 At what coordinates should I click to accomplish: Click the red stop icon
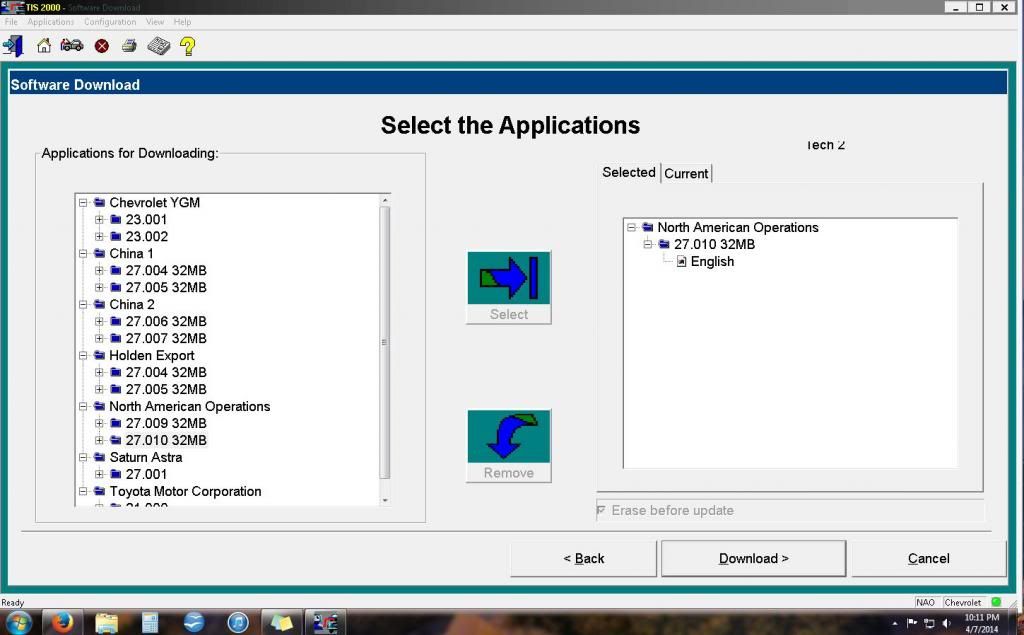[x=102, y=45]
